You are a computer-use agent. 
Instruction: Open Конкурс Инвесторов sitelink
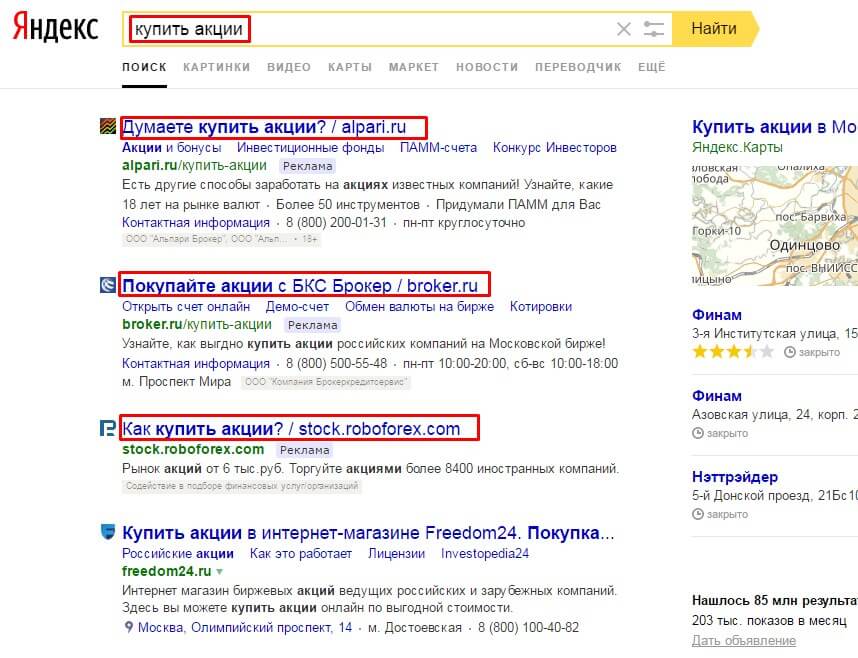coord(555,147)
